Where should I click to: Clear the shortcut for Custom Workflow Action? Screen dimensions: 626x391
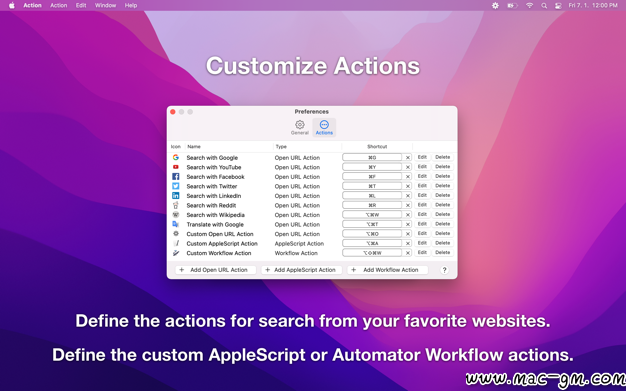(x=408, y=253)
